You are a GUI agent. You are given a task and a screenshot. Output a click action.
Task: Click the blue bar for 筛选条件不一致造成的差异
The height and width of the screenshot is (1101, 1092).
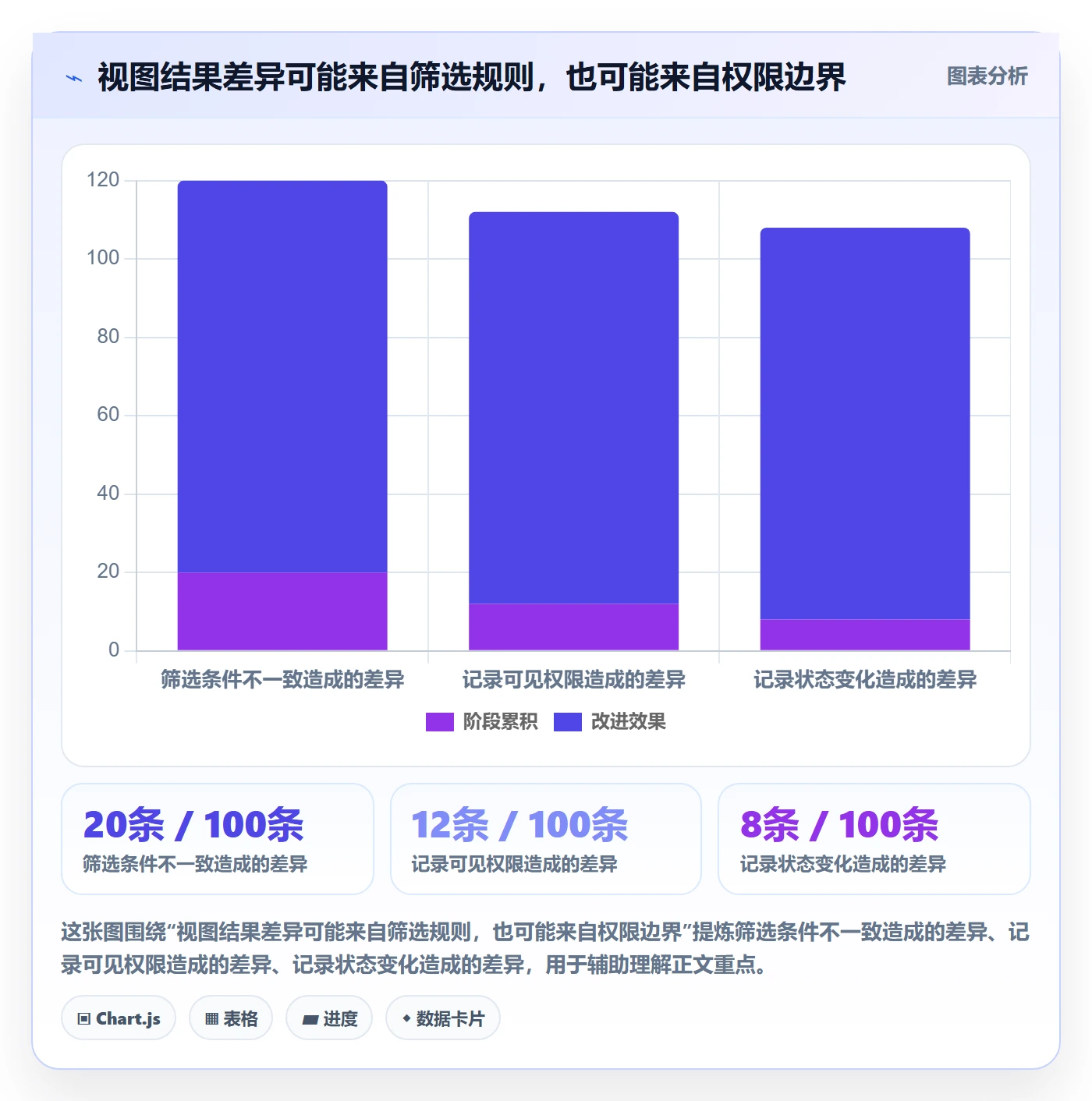(x=282, y=377)
